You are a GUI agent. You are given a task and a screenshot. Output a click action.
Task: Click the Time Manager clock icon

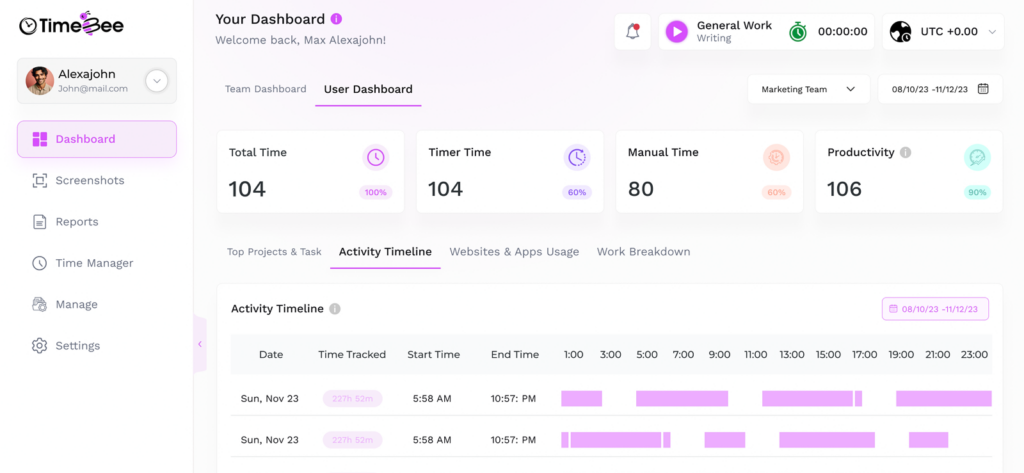click(40, 263)
